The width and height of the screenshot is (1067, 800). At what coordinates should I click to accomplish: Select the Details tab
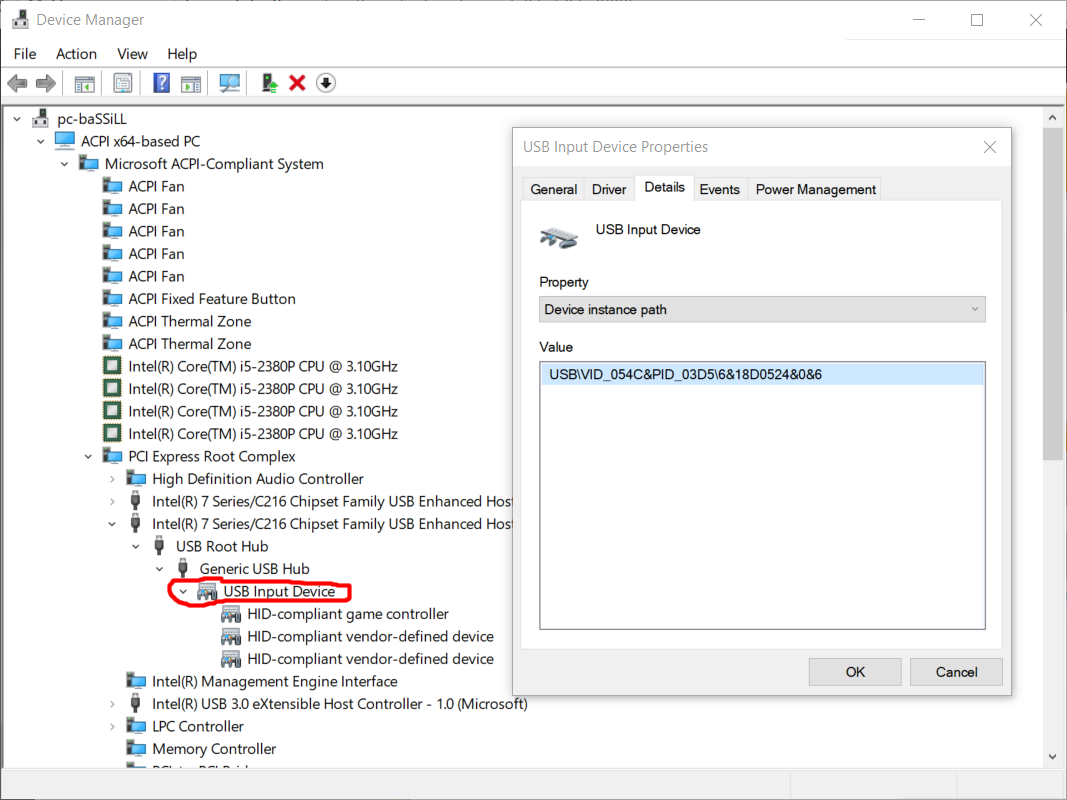(x=664, y=187)
